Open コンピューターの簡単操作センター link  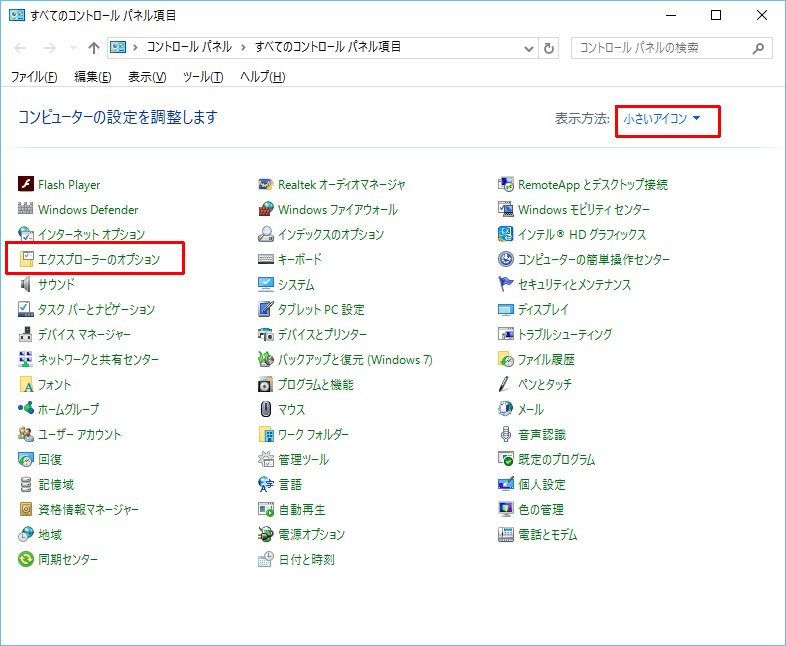pyautogui.click(x=594, y=259)
